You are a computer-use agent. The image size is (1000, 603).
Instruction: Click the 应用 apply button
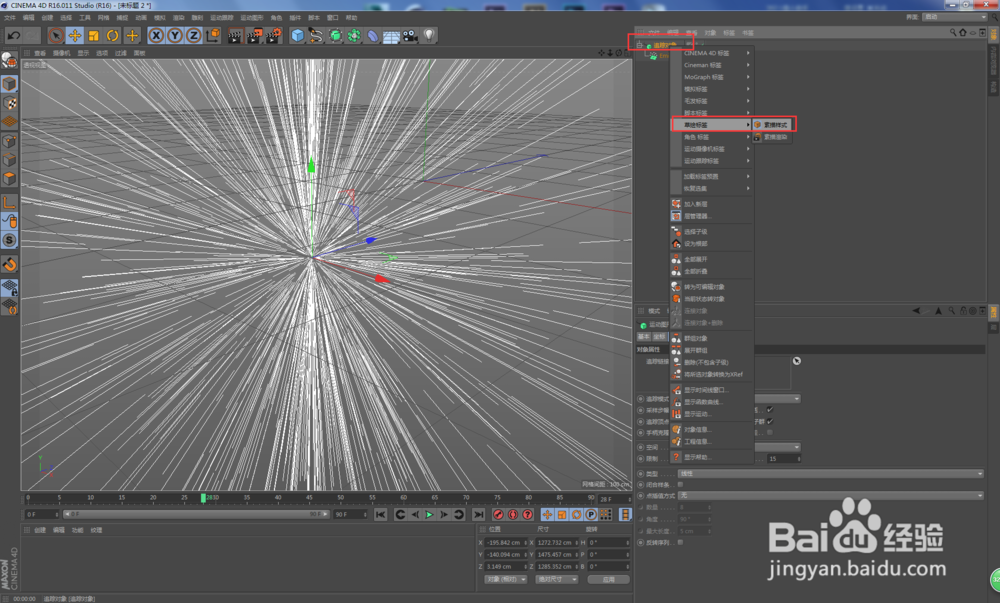[x=608, y=579]
